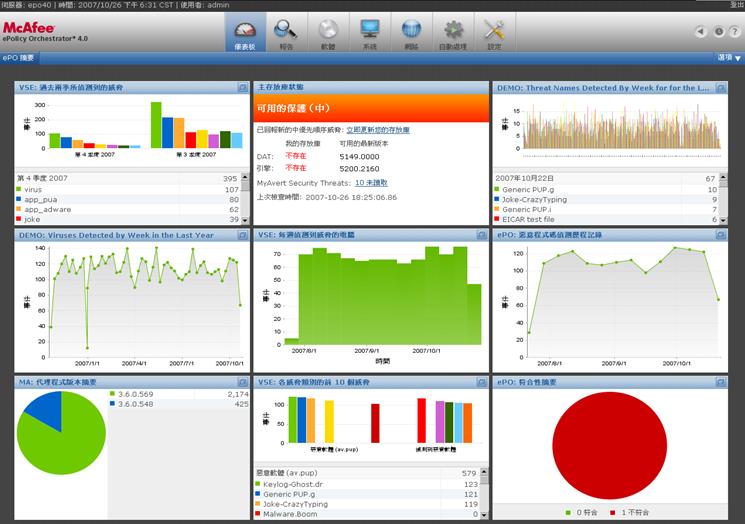Select the virus row showing 107
The width and height of the screenshot is (745, 524).
click(x=128, y=190)
